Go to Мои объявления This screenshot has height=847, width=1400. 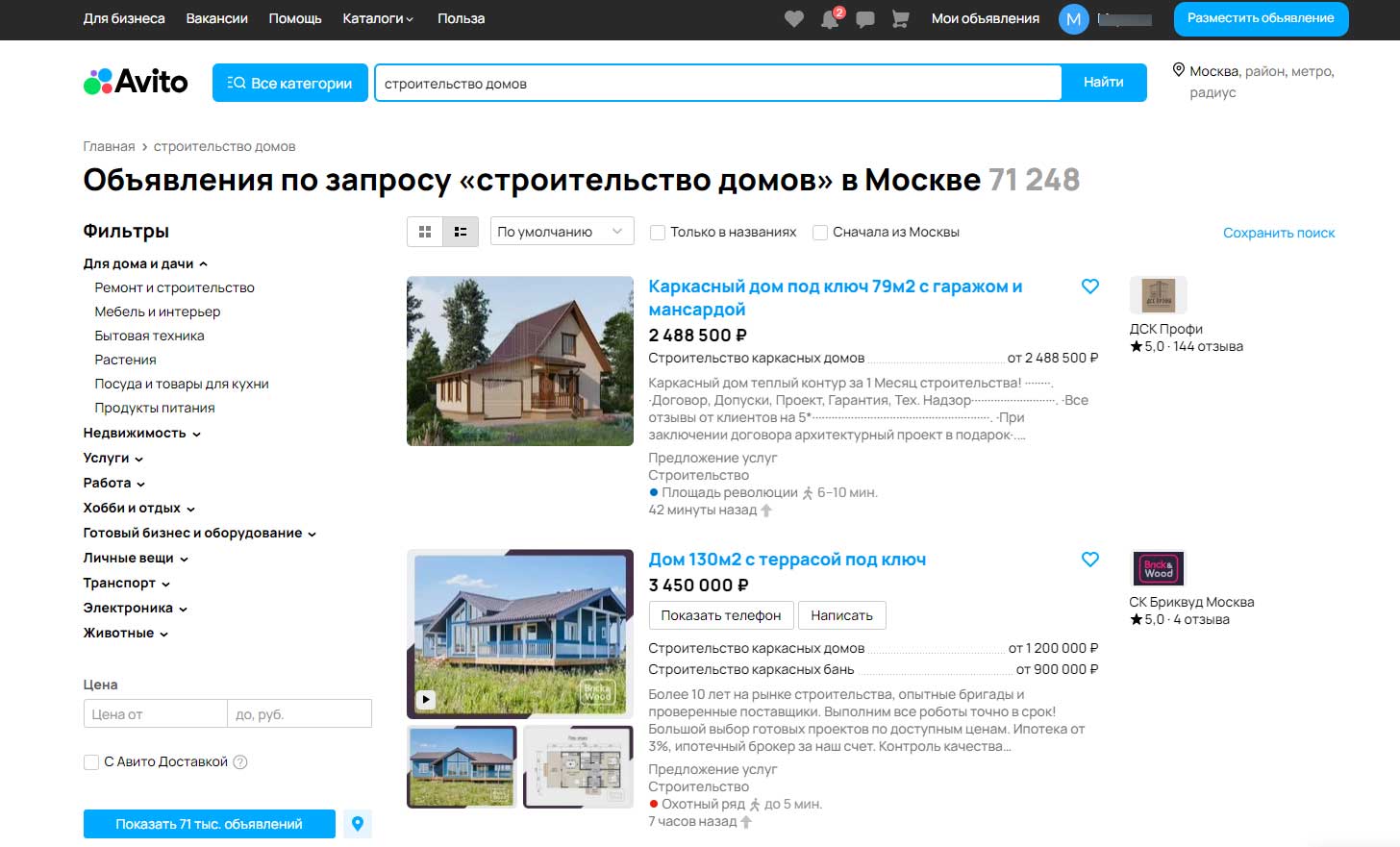pyautogui.click(x=985, y=19)
